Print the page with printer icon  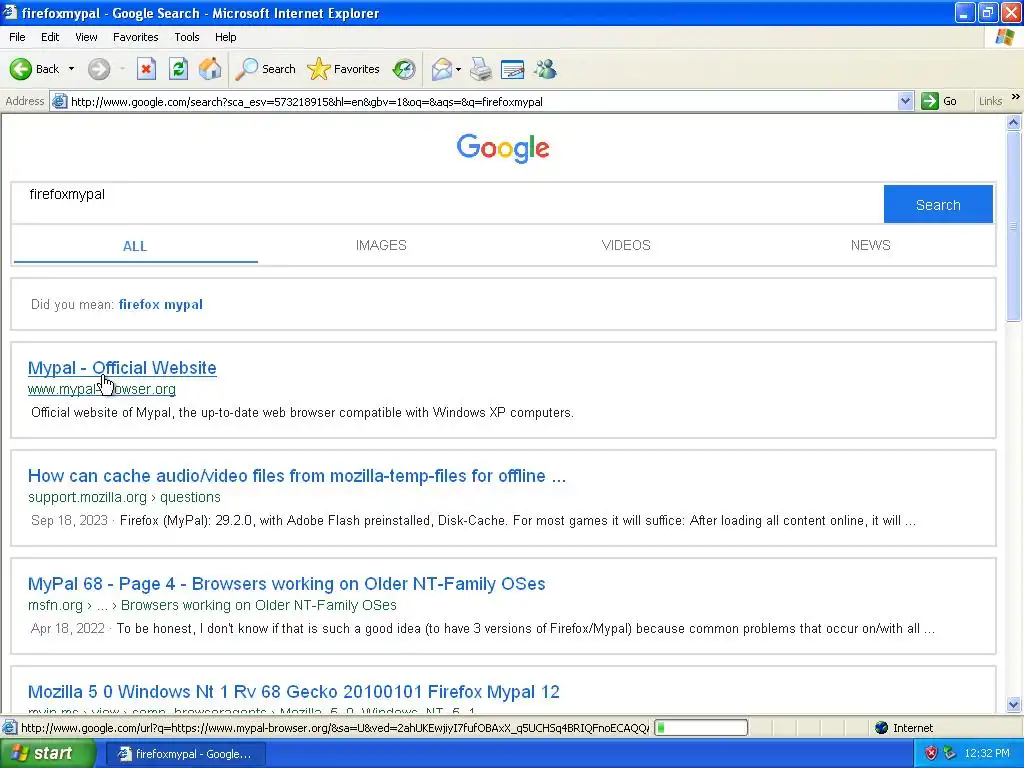point(481,69)
